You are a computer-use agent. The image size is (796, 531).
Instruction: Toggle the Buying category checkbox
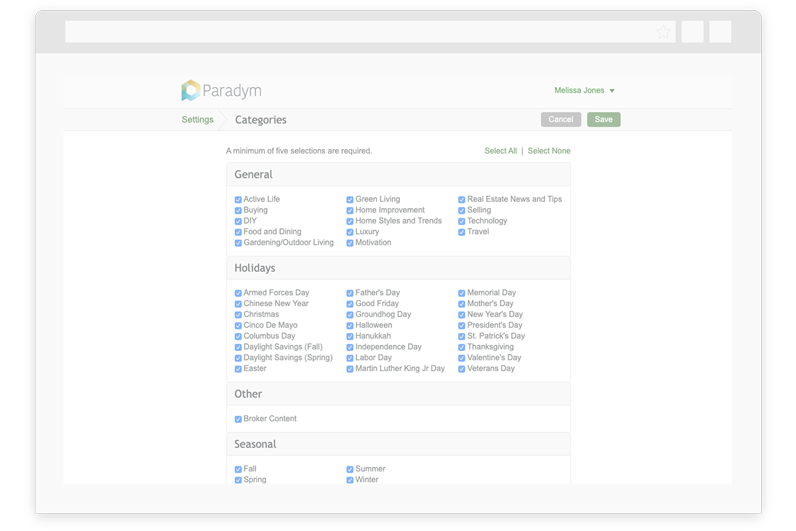(238, 210)
